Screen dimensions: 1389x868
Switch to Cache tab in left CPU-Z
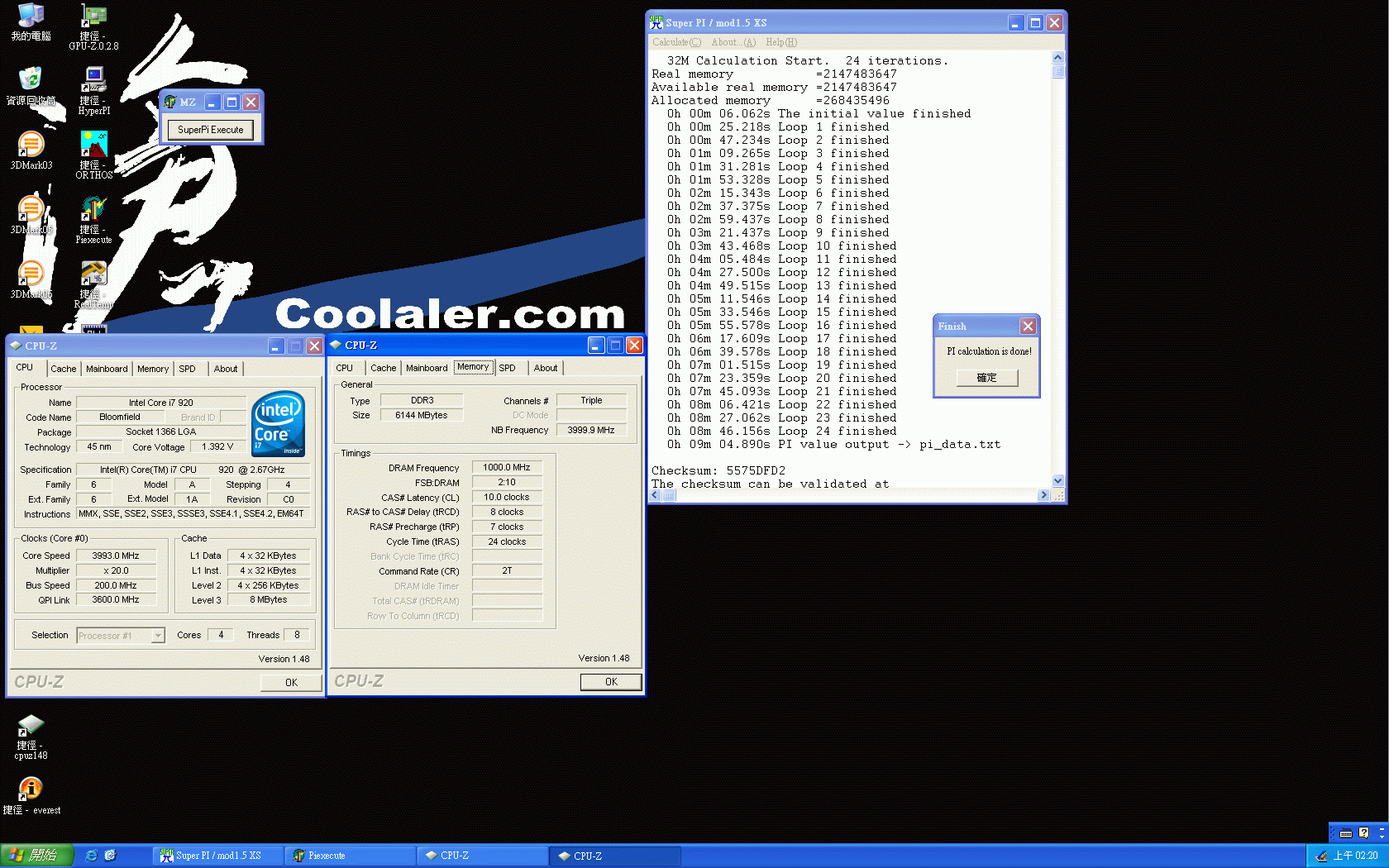63,369
